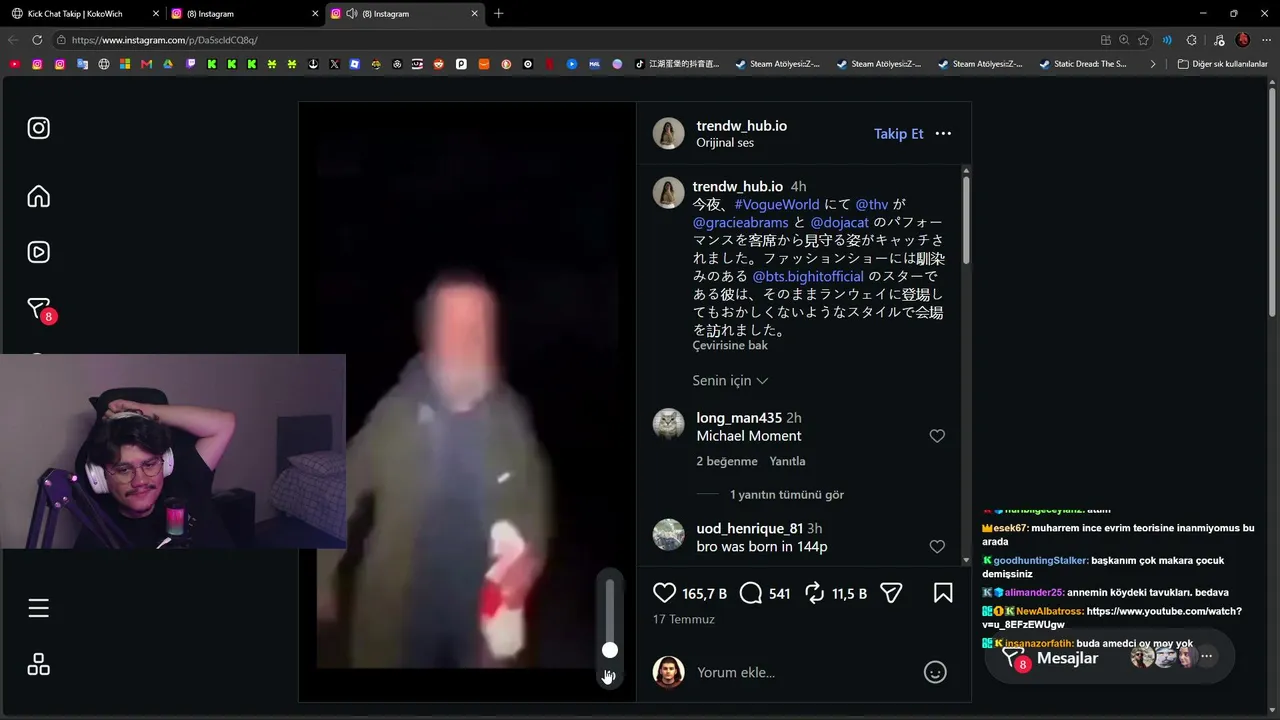This screenshot has height=720, width=1280.
Task: Share the post with the paper plane icon
Action: point(891,593)
